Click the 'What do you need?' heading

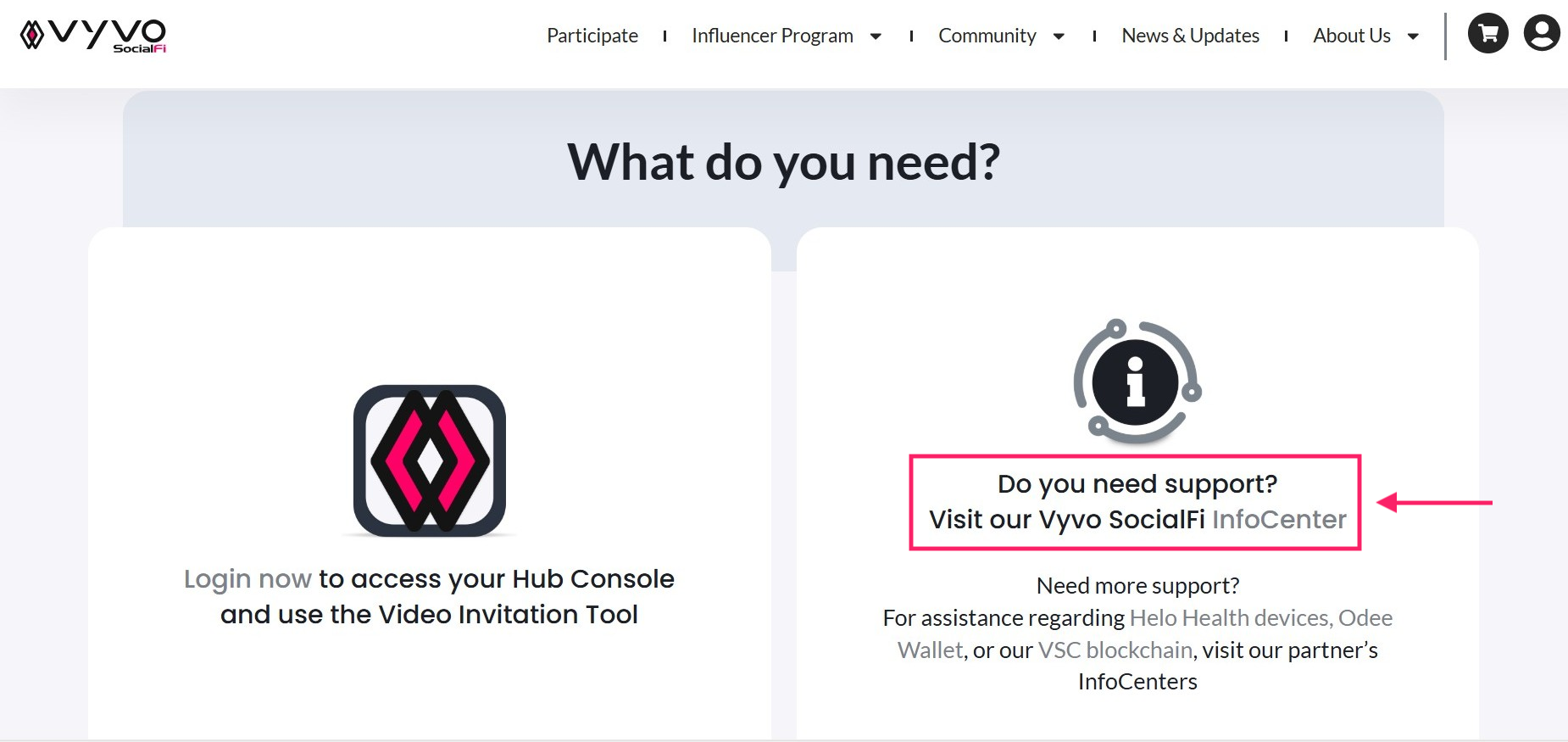click(x=784, y=162)
